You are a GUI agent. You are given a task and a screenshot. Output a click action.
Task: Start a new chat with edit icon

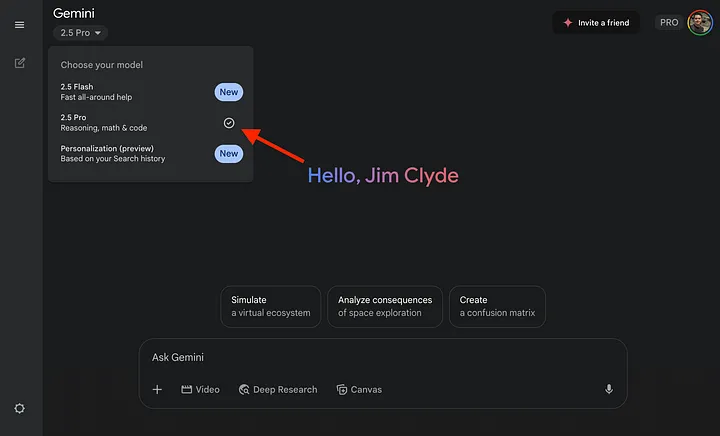(20, 63)
